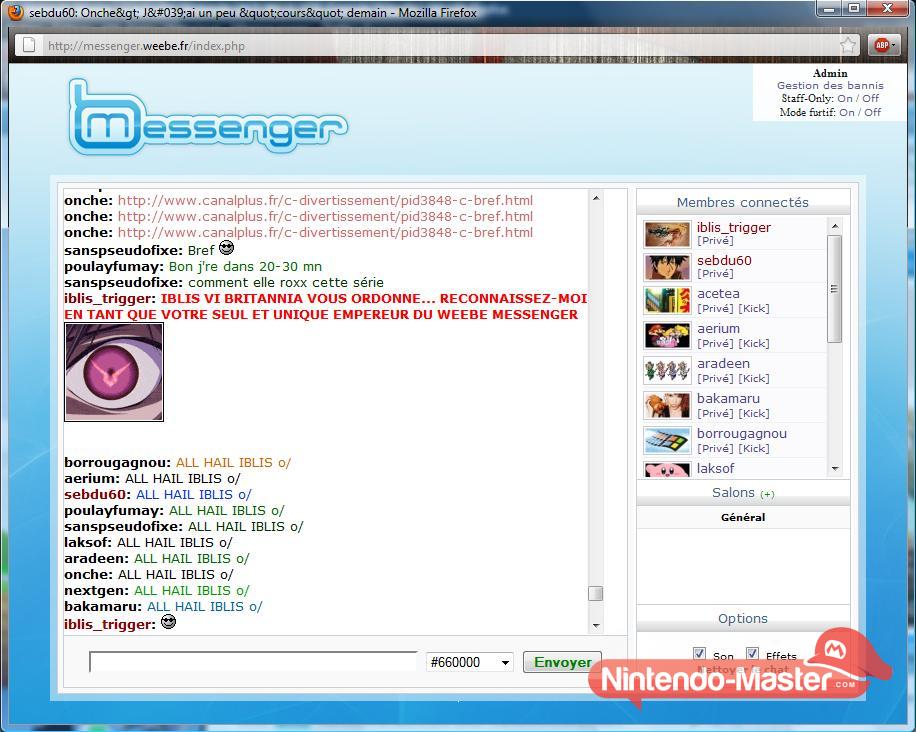Open aradeen's avatar in member list

[667, 371]
